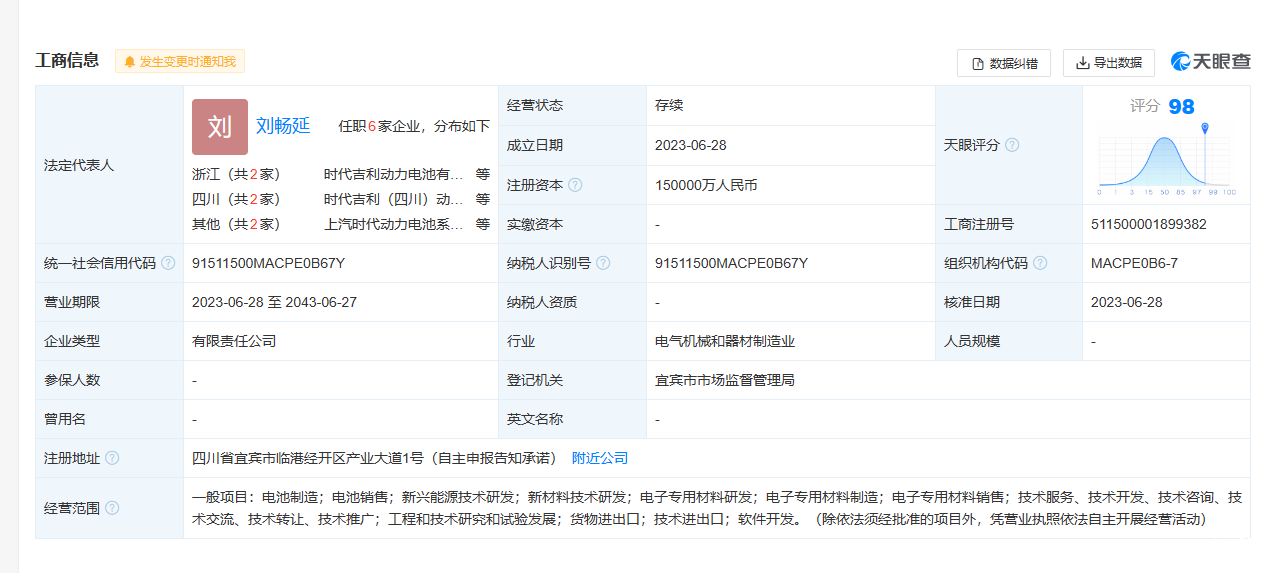The image size is (1264, 573).
Task: Click the help icon beside 组织机构代码
Action: 1040,263
